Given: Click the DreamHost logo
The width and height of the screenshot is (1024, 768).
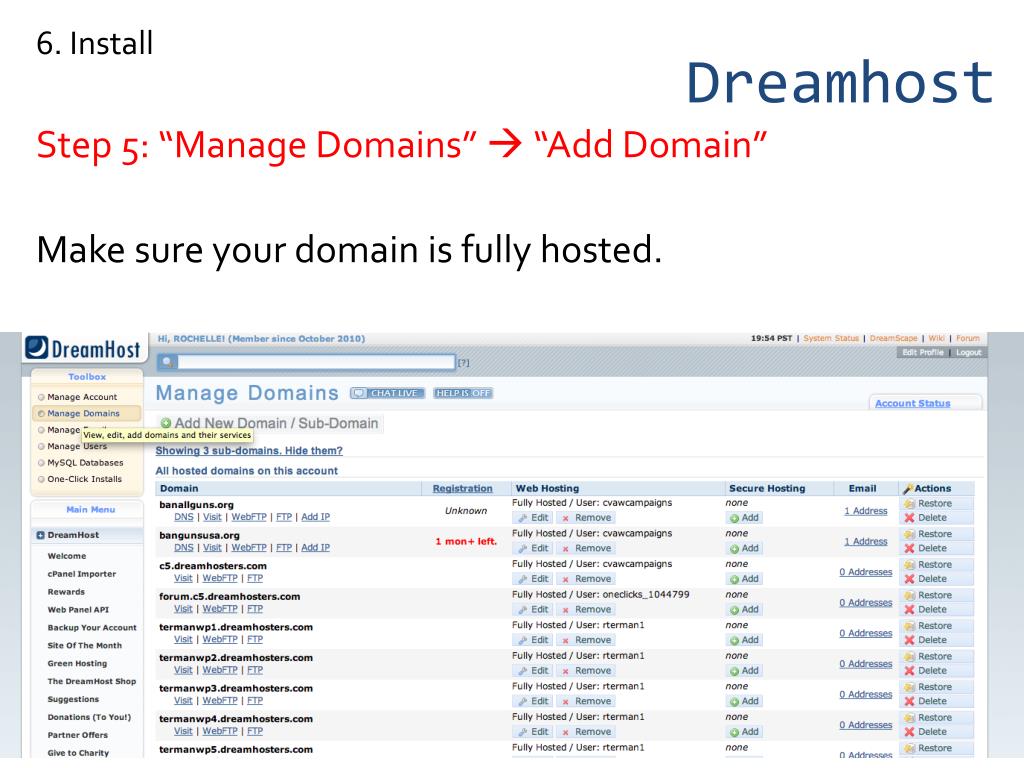Looking at the screenshot, I should click(84, 348).
